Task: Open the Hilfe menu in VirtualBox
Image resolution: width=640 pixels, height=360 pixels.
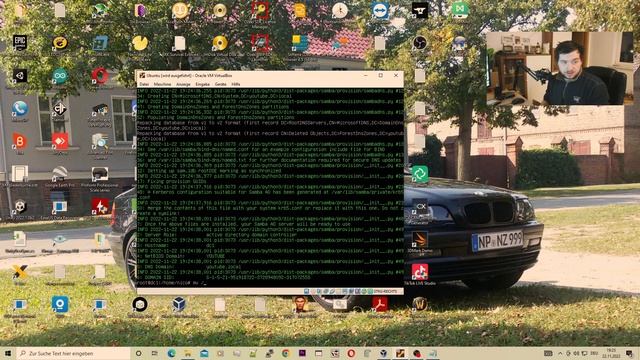Action: (236, 84)
